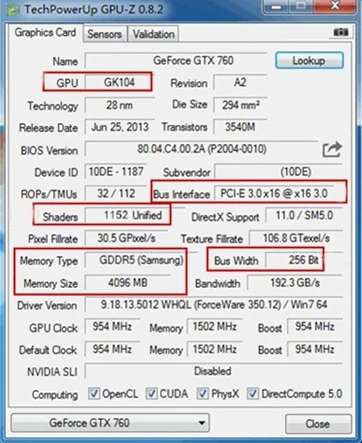Image resolution: width=362 pixels, height=443 pixels.
Task: Click the Release Date field Jun 25, 2013
Action: coord(120,127)
